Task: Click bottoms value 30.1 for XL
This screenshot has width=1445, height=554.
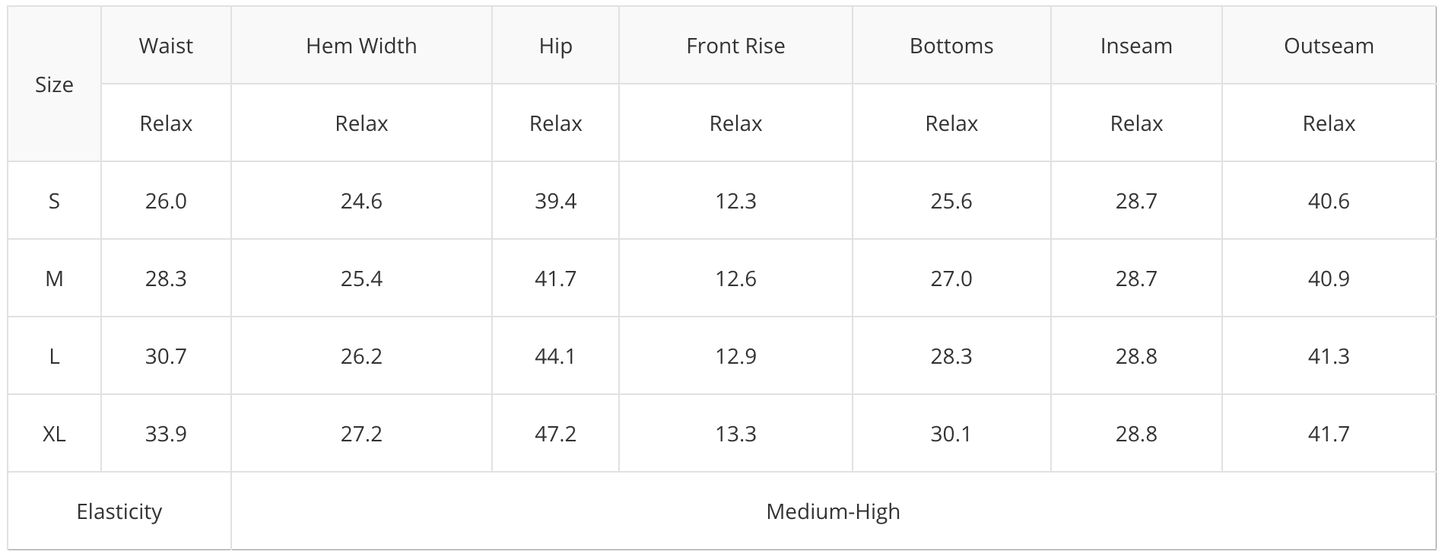Action: [951, 434]
